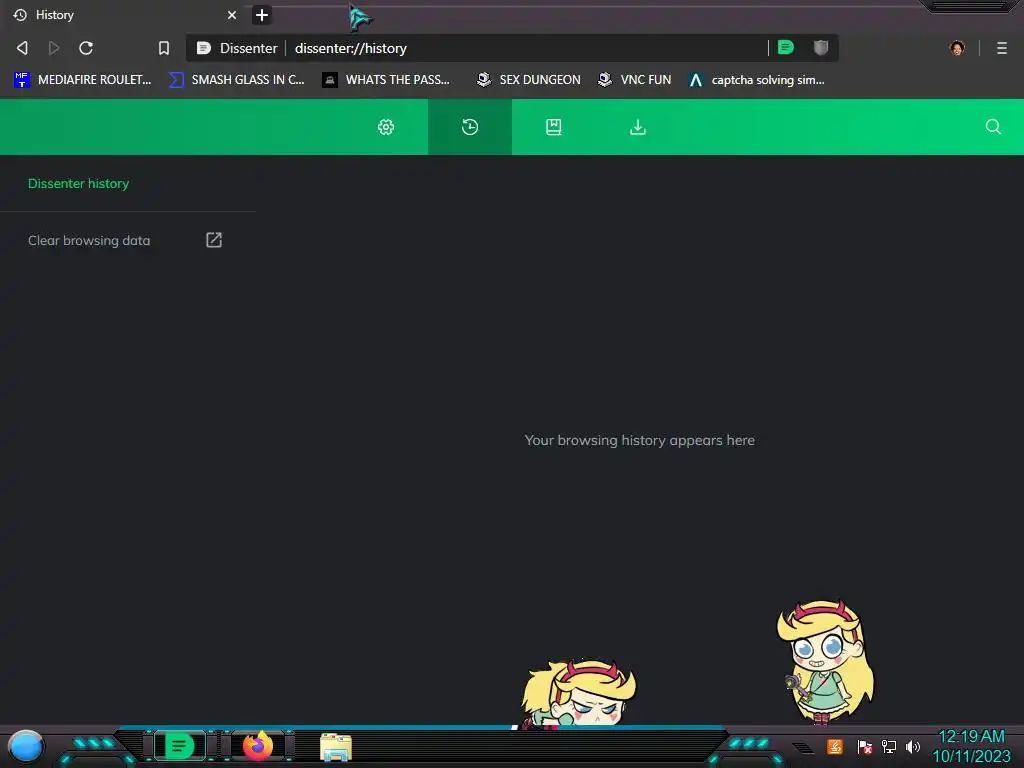Screen dimensions: 1024x768
Task: Open a new tab with plus button
Action: point(262,15)
